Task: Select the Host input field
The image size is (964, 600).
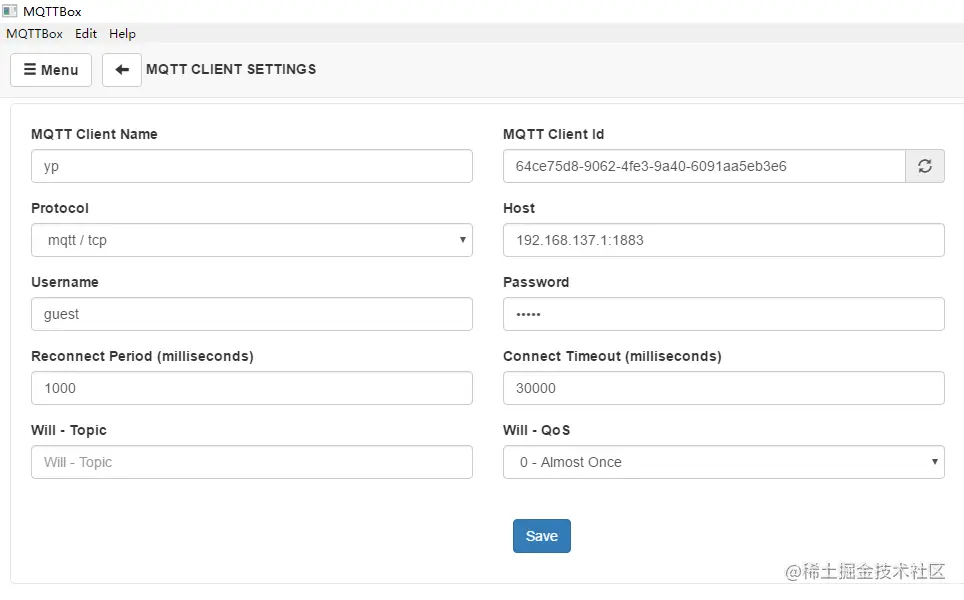Action: [723, 240]
